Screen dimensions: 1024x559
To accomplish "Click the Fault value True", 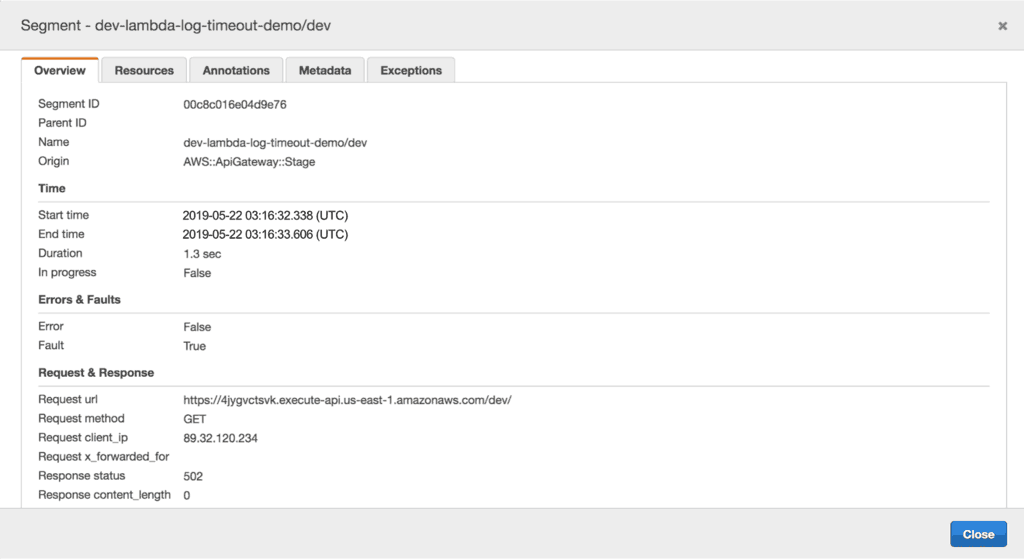I will click(x=195, y=346).
